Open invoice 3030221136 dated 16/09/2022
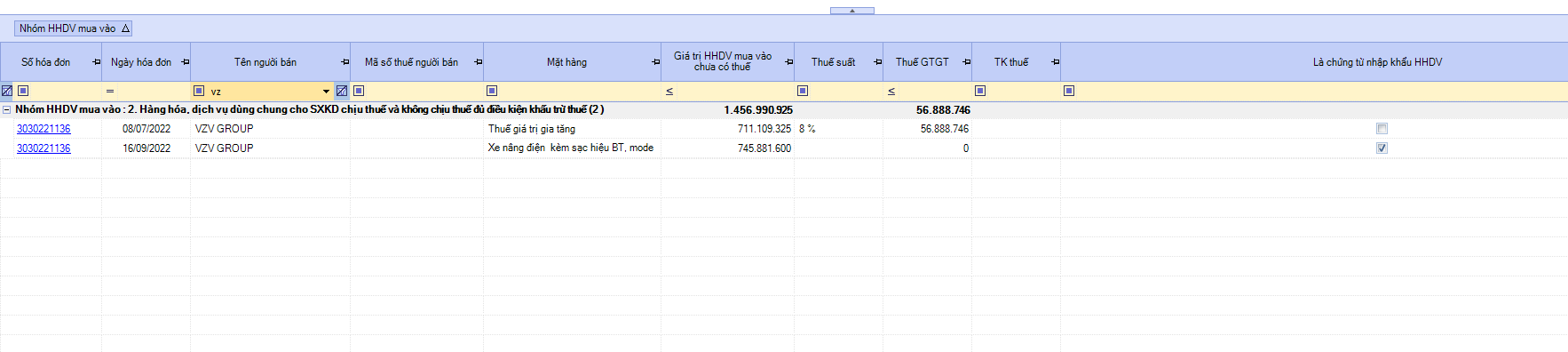 (44, 148)
